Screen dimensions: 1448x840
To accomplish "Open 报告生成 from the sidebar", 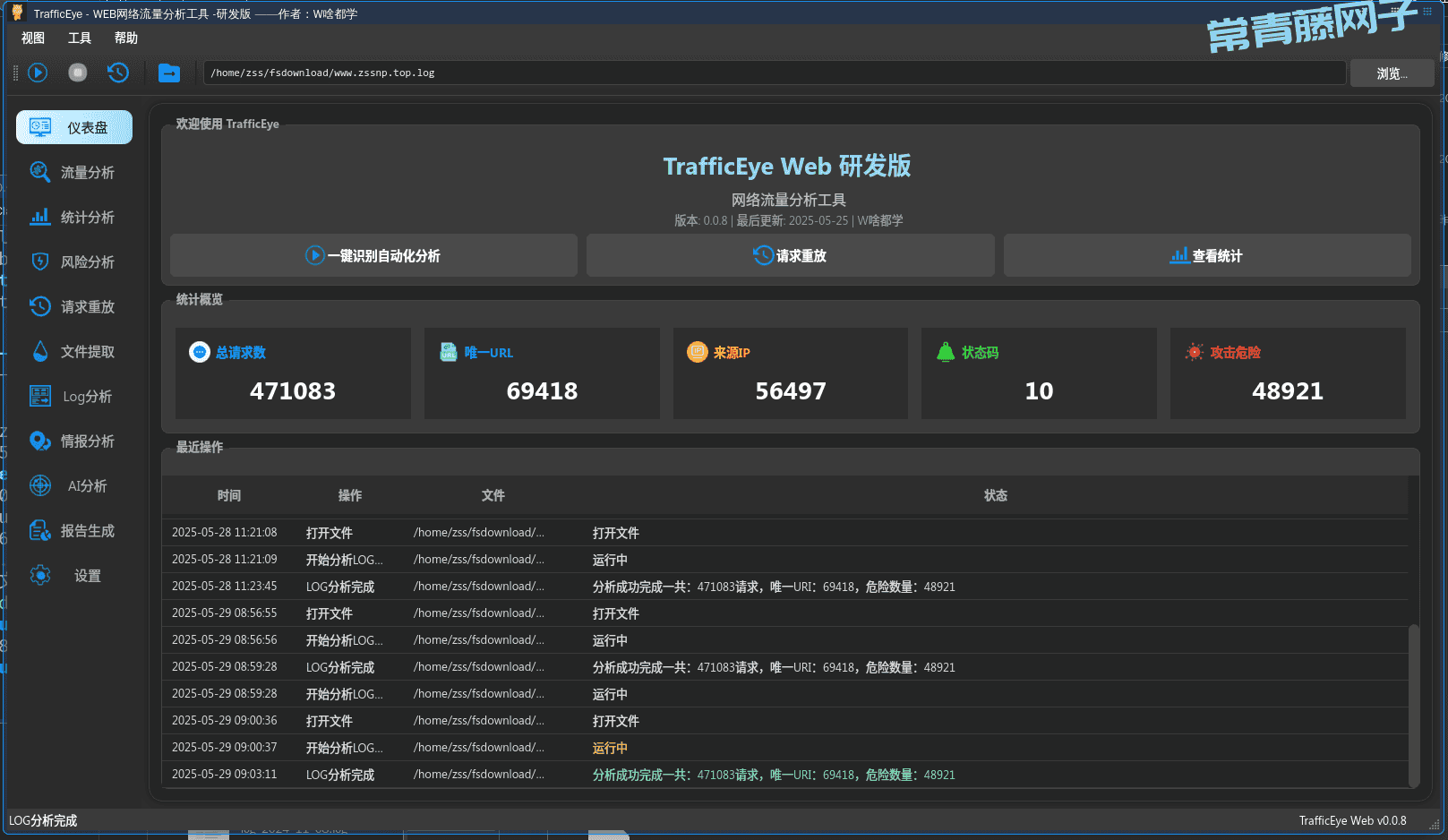I will (74, 531).
